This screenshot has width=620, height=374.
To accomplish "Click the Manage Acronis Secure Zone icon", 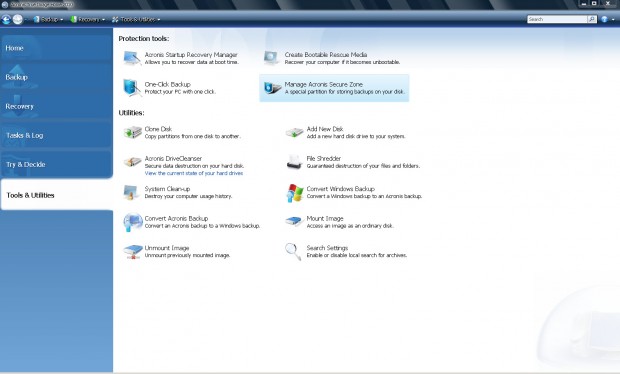I will pos(272,88).
